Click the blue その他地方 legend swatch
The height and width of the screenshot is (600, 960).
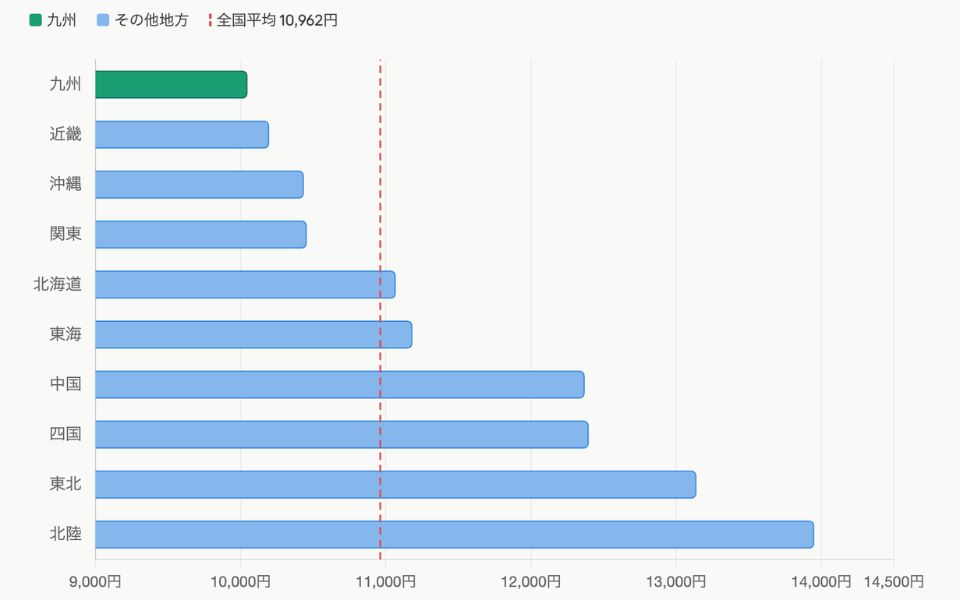(x=103, y=20)
